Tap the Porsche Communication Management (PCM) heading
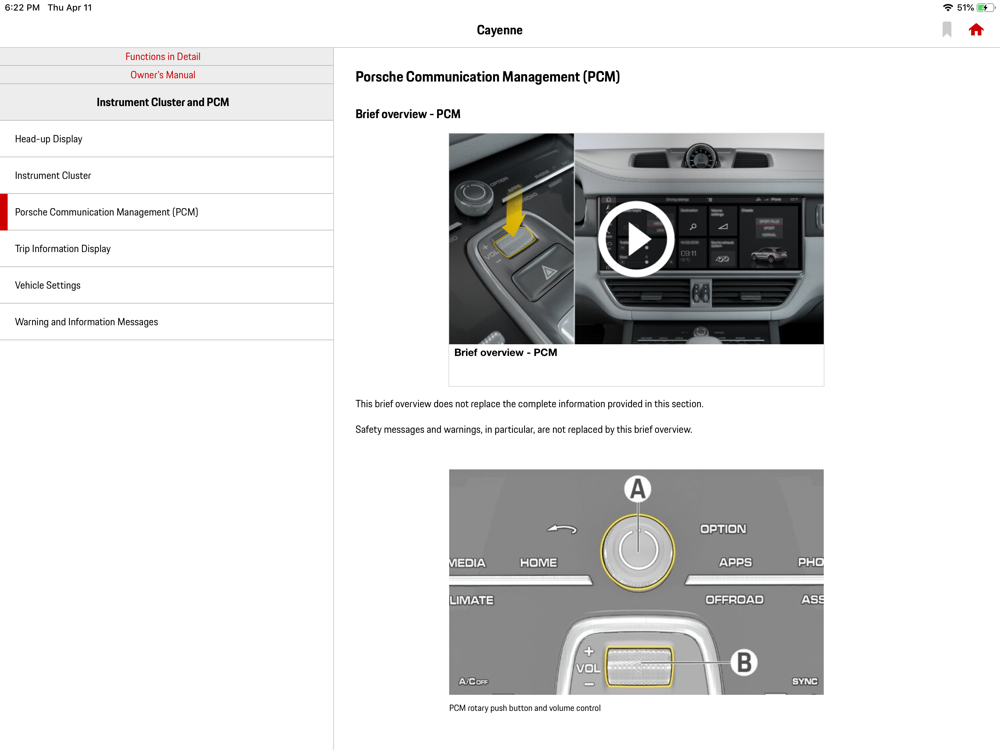Viewport: 1000px width, 750px height. click(487, 77)
